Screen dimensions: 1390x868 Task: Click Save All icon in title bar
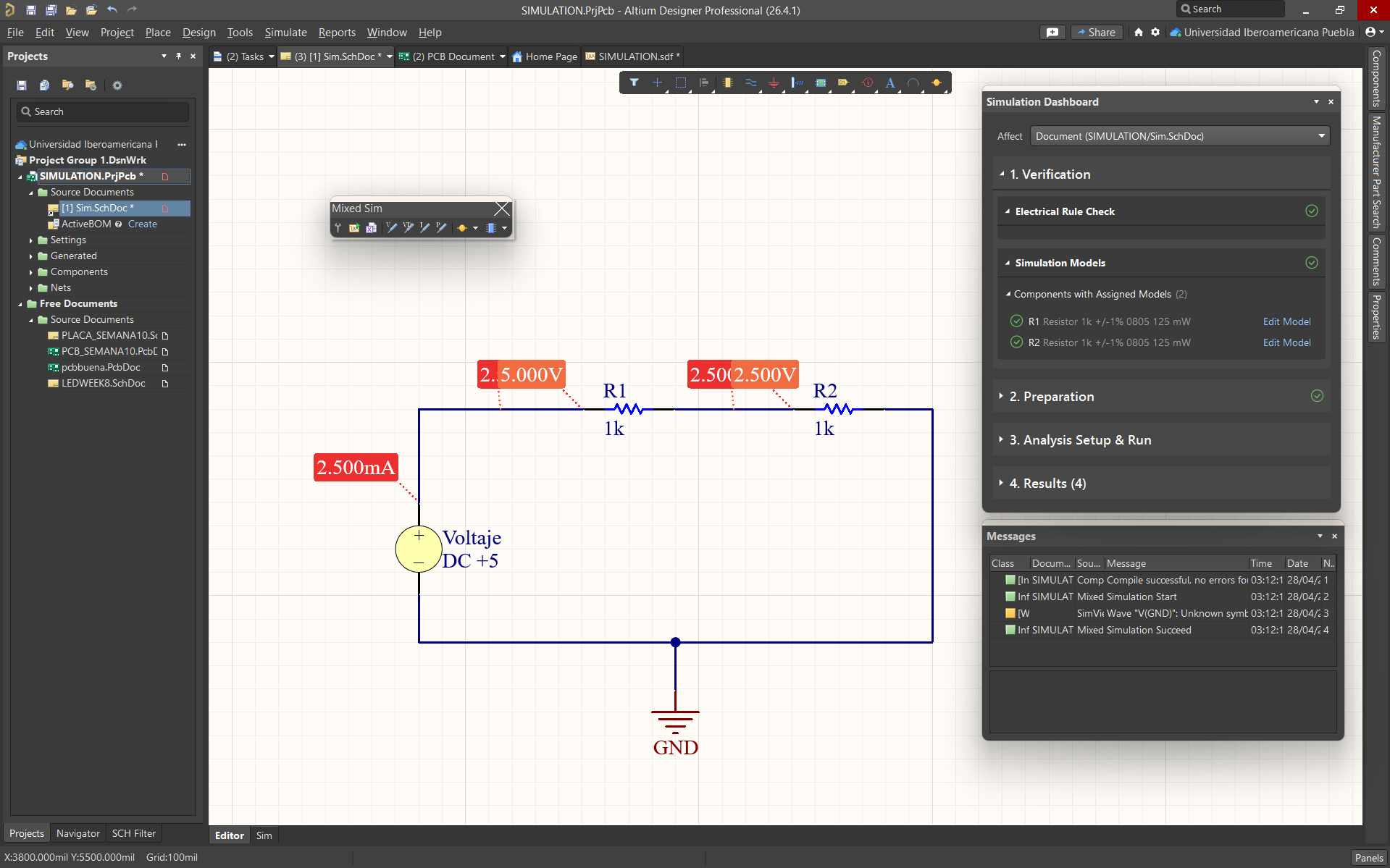tap(51, 9)
